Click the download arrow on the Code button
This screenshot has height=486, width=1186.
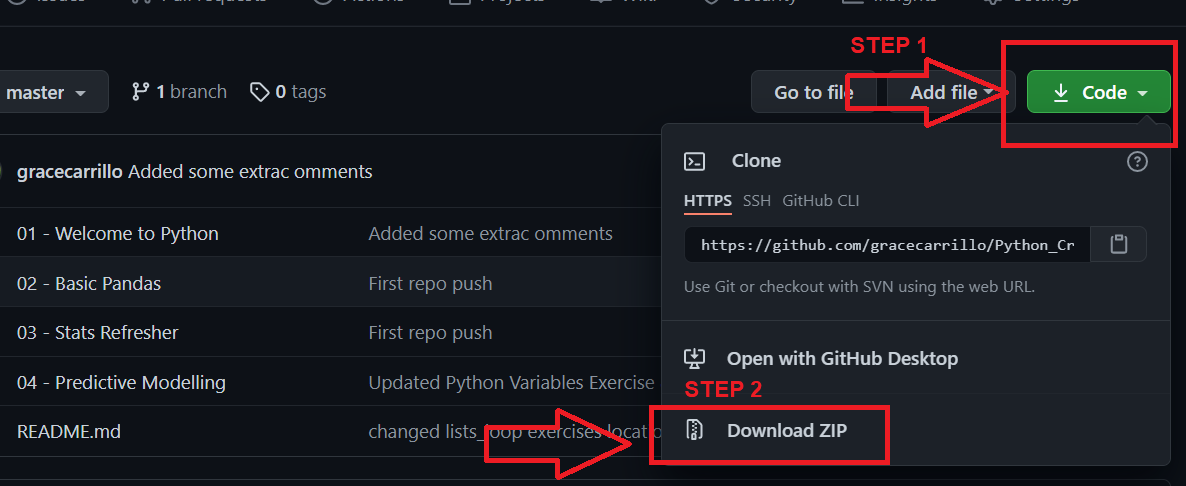[1061, 93]
